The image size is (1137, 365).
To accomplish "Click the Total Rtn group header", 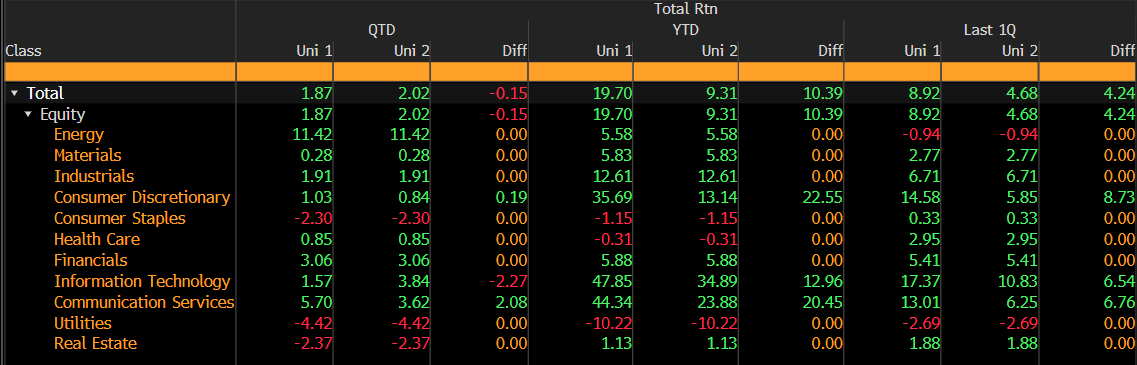I will [x=685, y=9].
